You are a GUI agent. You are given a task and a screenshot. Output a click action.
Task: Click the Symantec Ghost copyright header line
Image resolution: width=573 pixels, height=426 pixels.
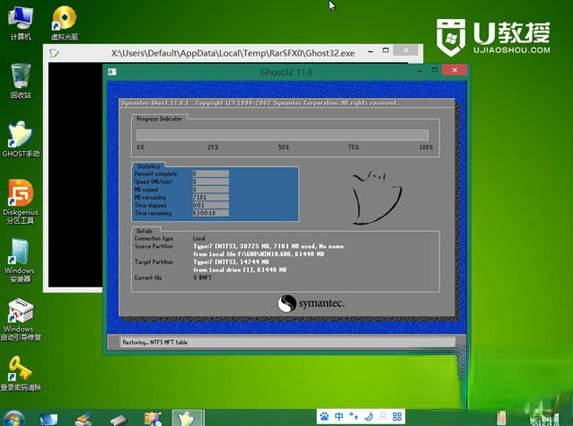tap(259, 103)
